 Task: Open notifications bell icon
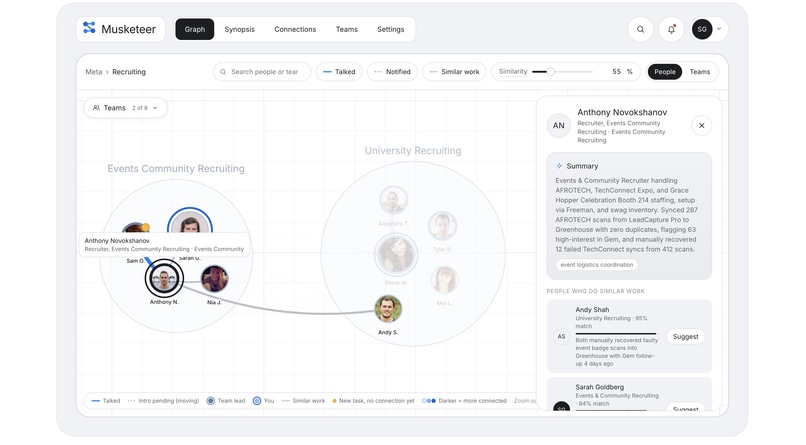671,29
